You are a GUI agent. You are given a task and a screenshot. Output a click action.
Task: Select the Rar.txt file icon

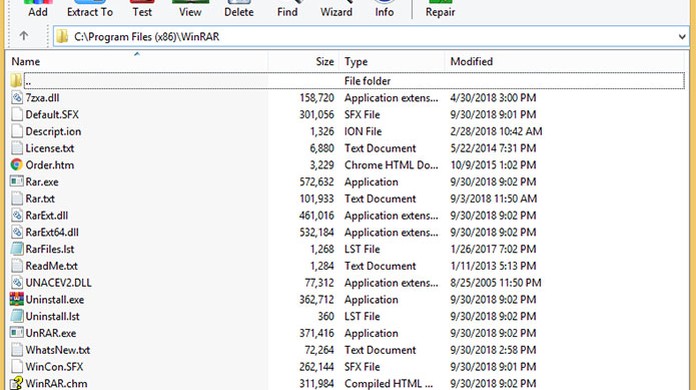coord(17,198)
